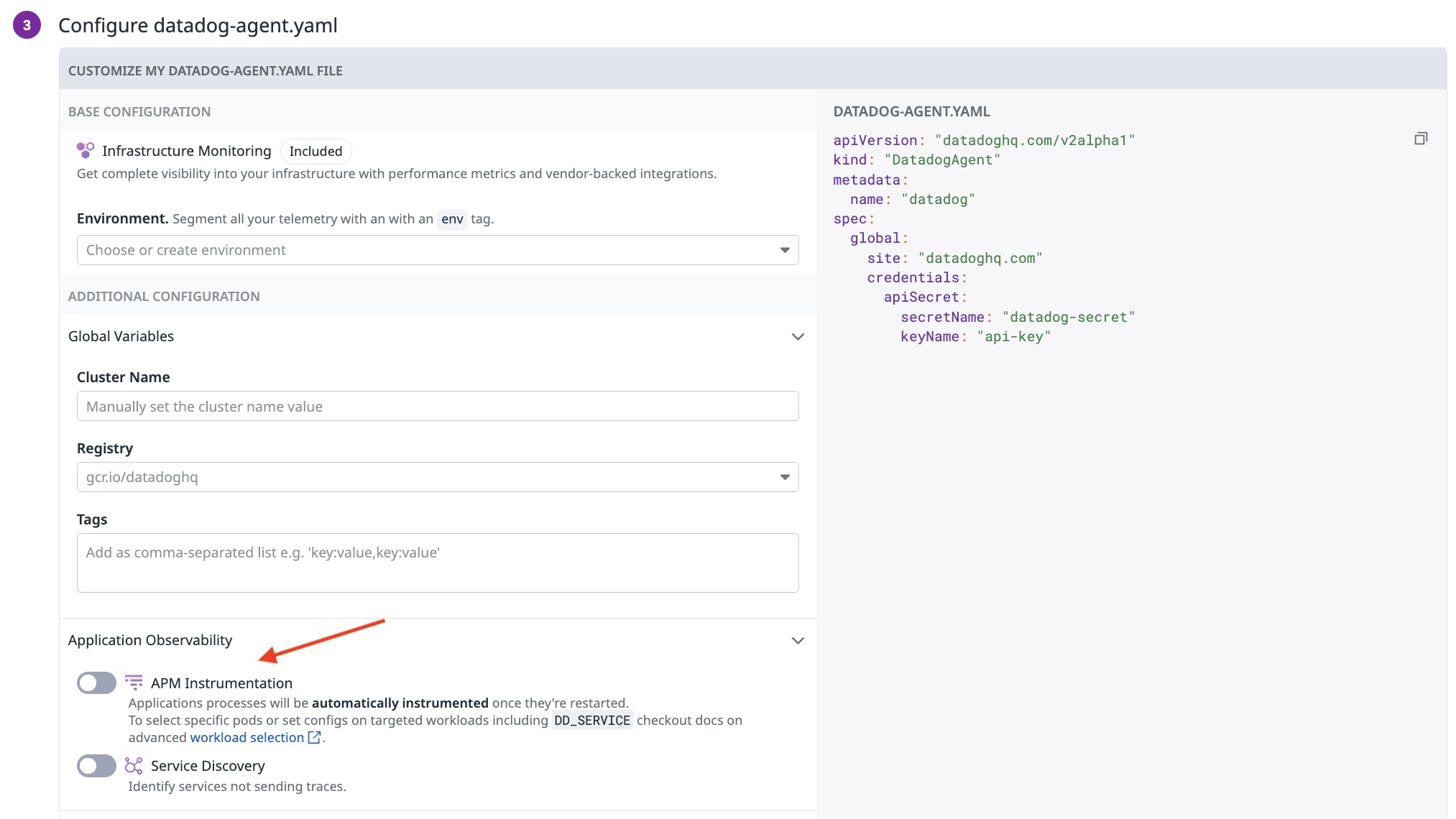Click the env tag label

pyautogui.click(x=452, y=218)
